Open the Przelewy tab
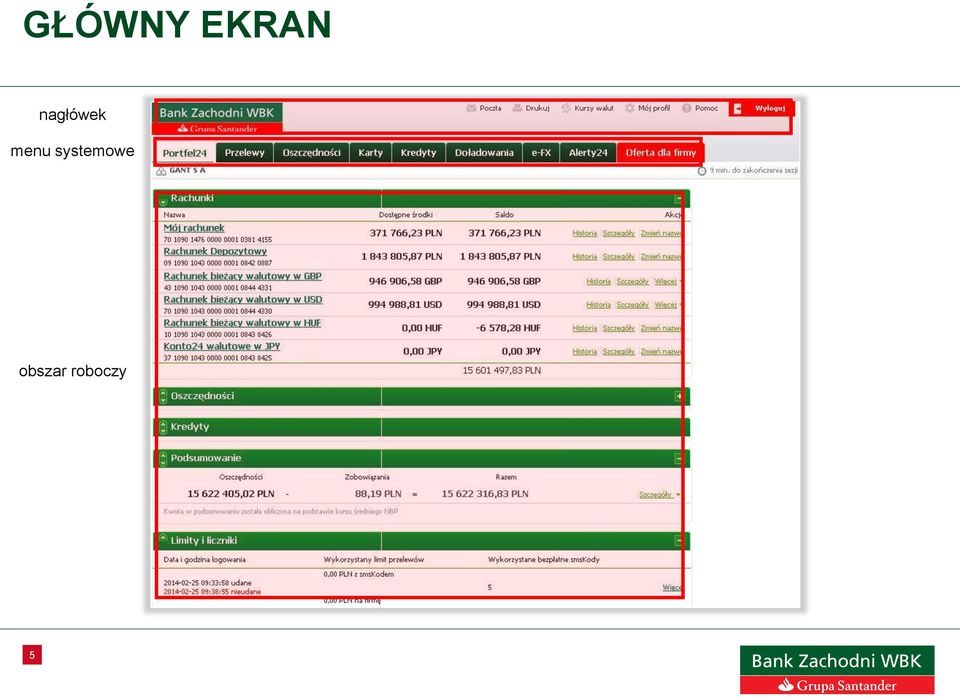Screen dimensions: 960x697 coord(244,153)
